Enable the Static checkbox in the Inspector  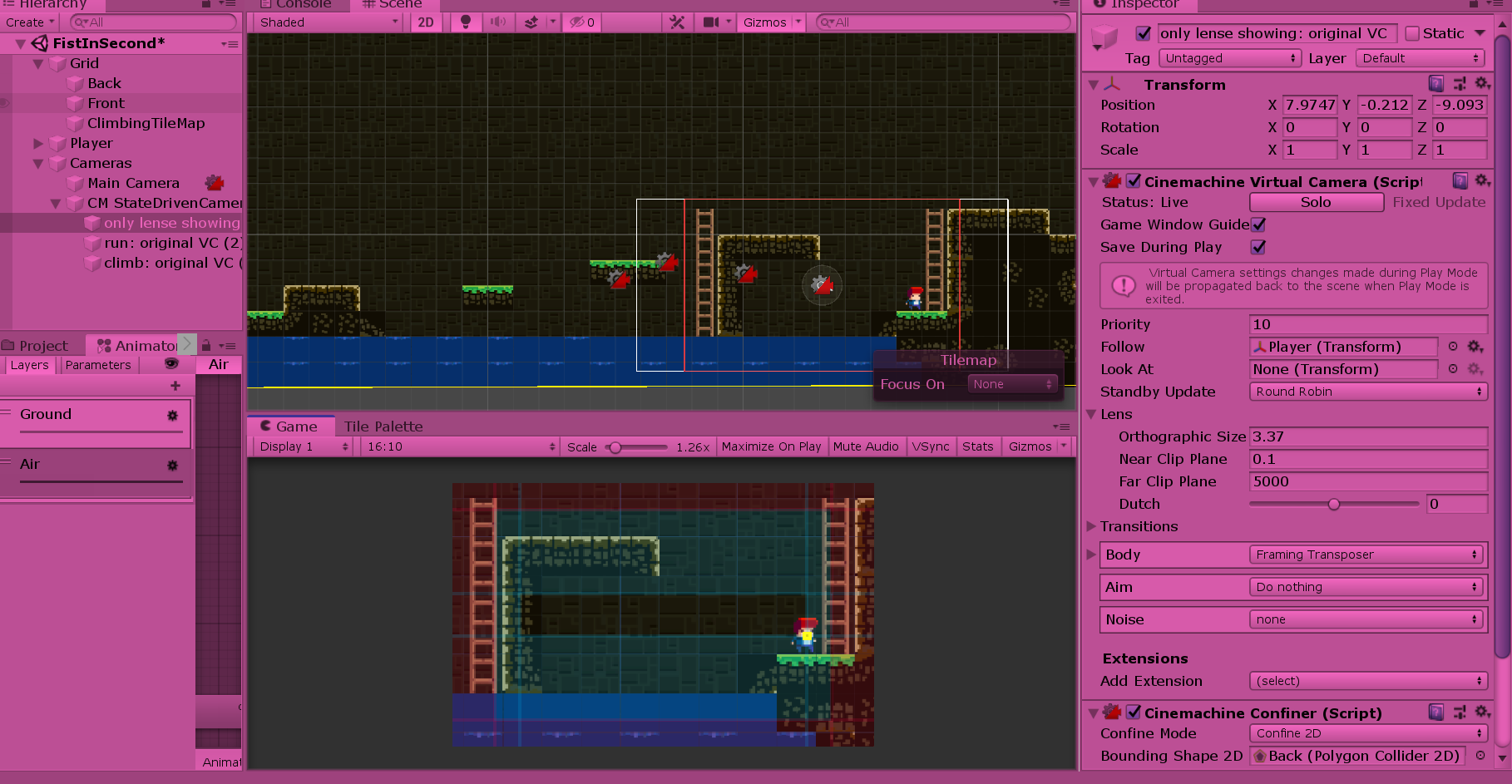click(x=1411, y=32)
